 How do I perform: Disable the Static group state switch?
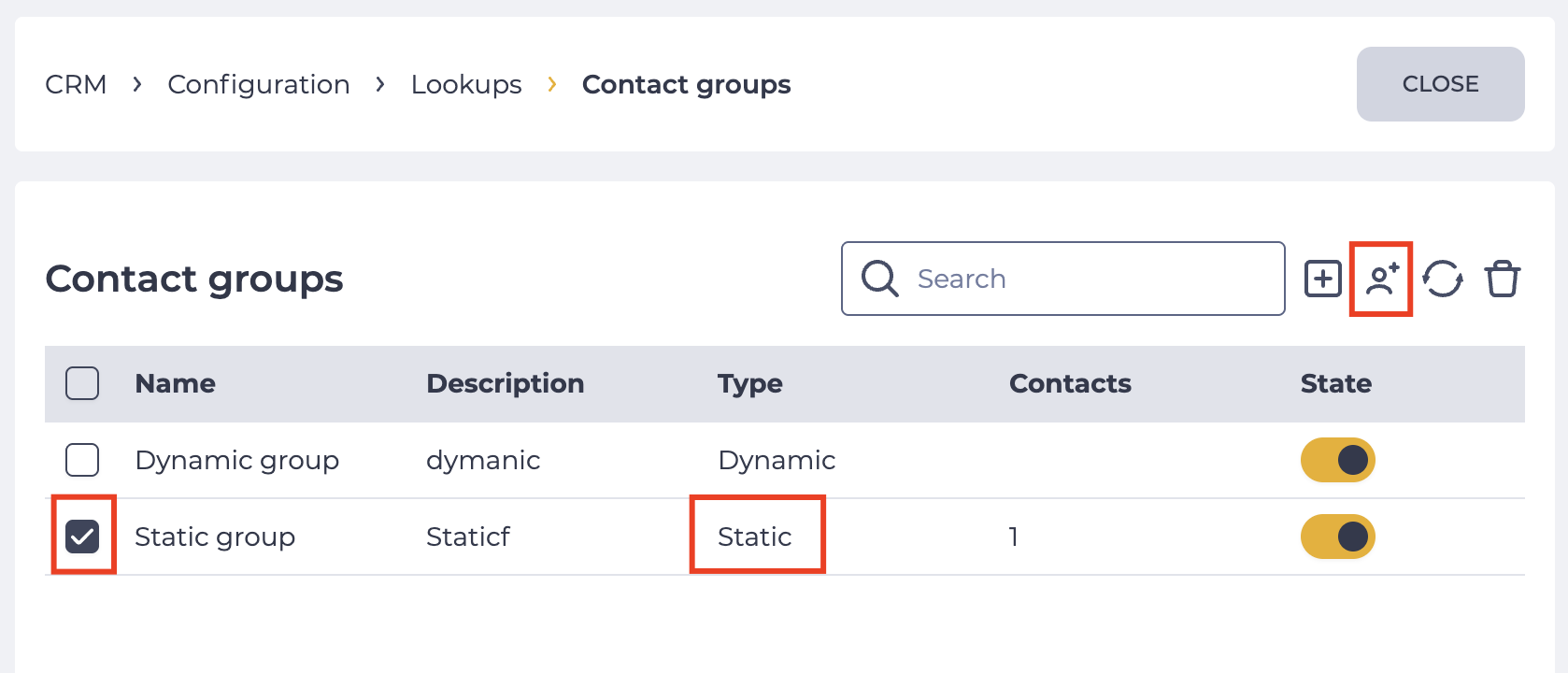click(x=1337, y=537)
